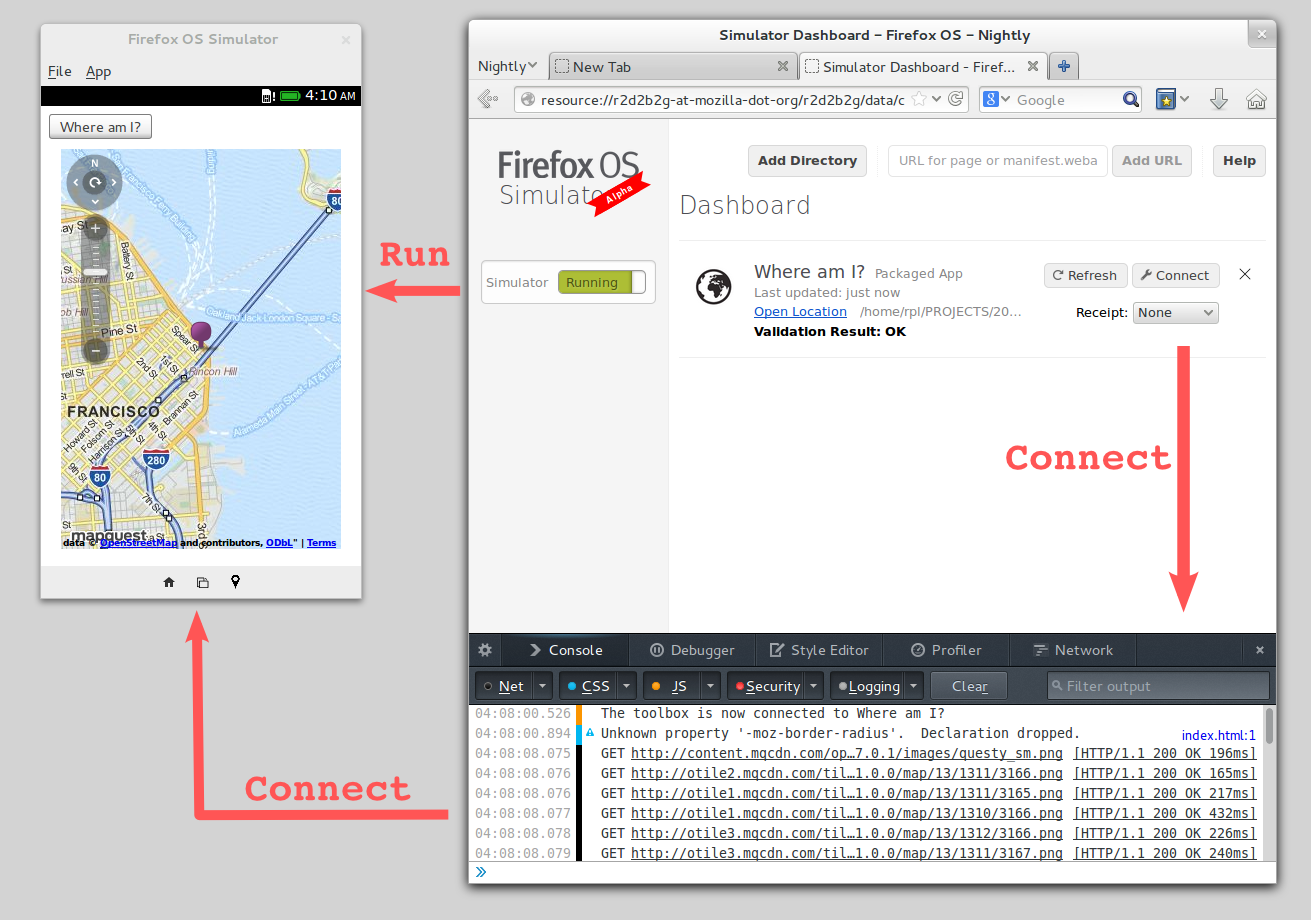The image size is (1311, 920).
Task: Expand the CSS filter dropdown arrow
Action: coord(627,686)
